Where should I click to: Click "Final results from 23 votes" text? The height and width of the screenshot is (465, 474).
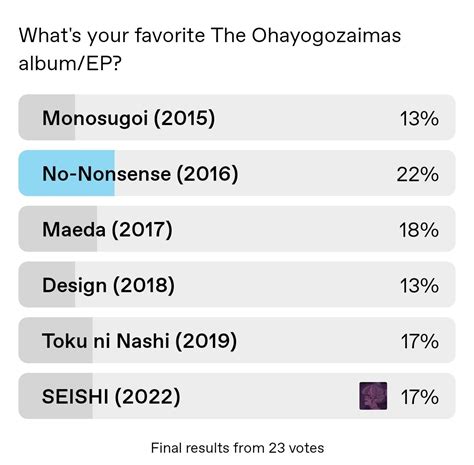pos(237,448)
